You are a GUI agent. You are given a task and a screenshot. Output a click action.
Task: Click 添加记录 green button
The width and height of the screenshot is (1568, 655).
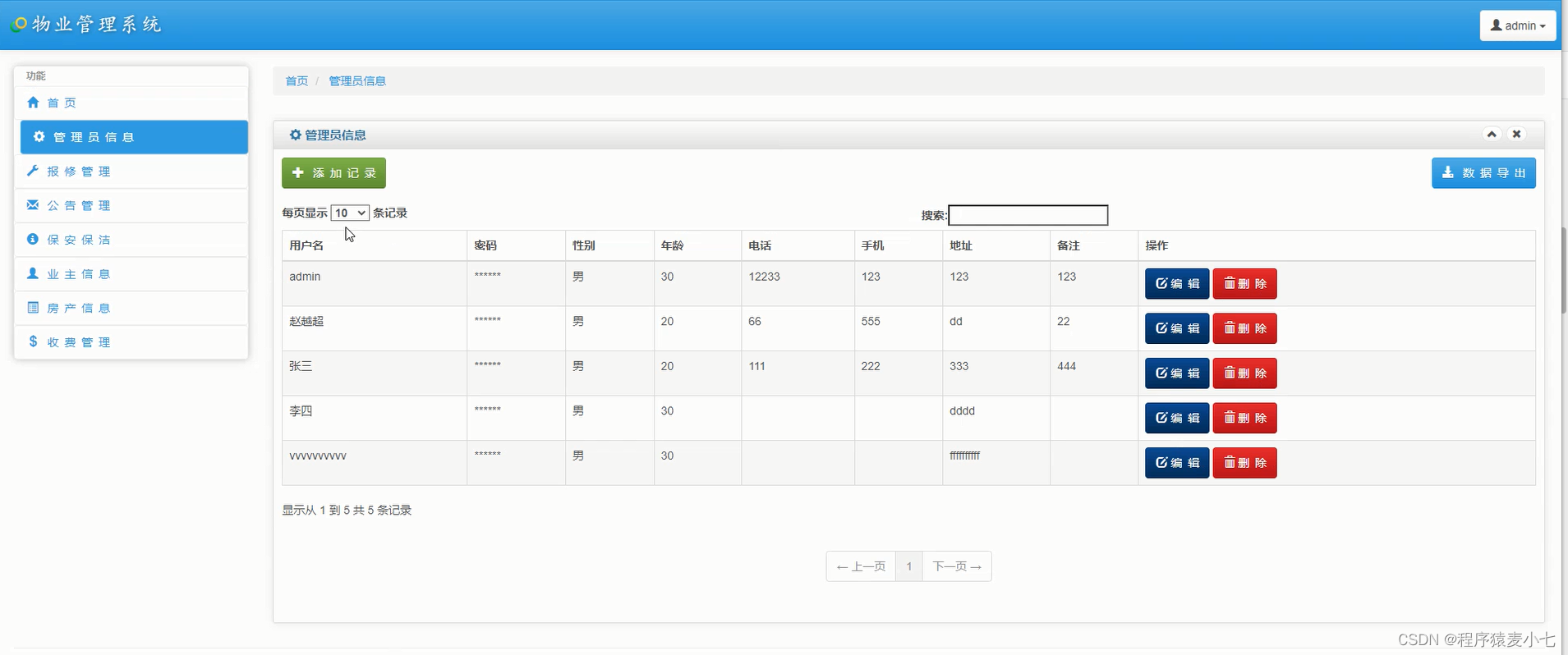tap(333, 173)
